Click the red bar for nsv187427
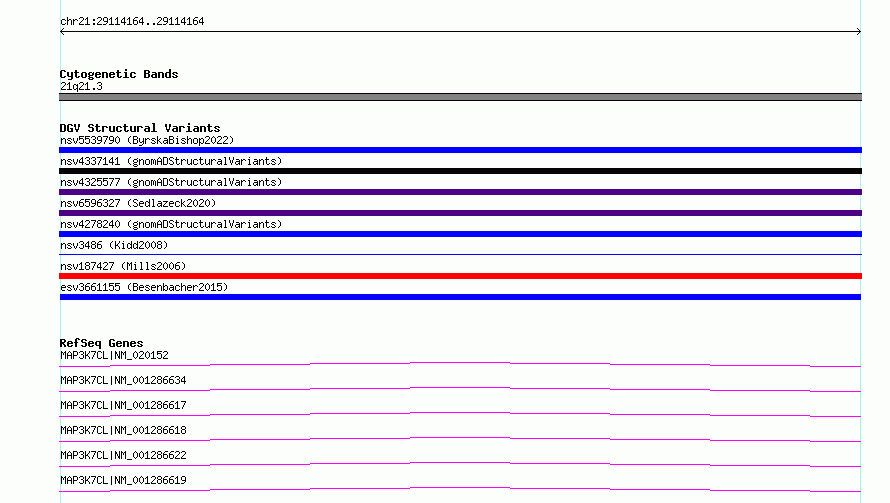Viewport: 890px width, 503px height. tap(460, 276)
